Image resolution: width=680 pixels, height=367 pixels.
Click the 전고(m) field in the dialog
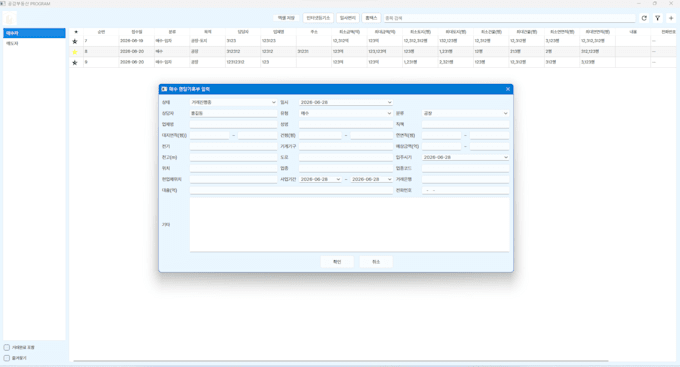pyautogui.click(x=233, y=157)
